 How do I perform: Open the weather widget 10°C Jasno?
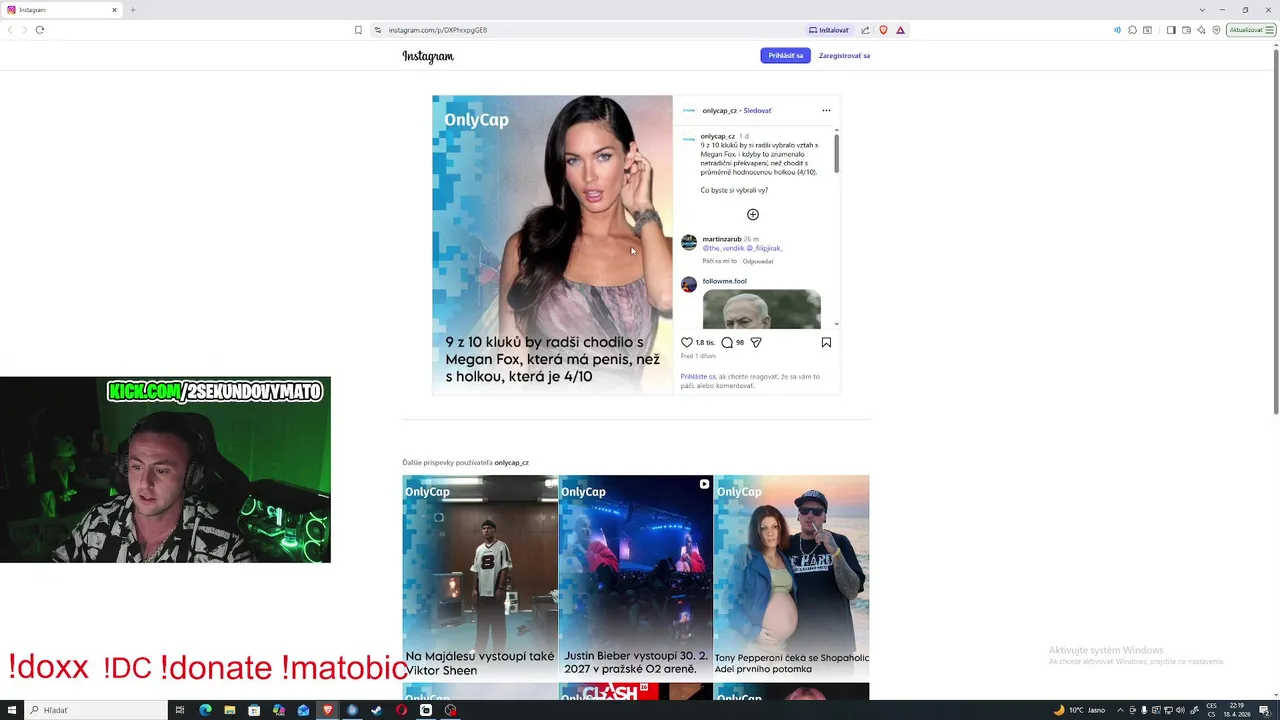pyautogui.click(x=1080, y=710)
